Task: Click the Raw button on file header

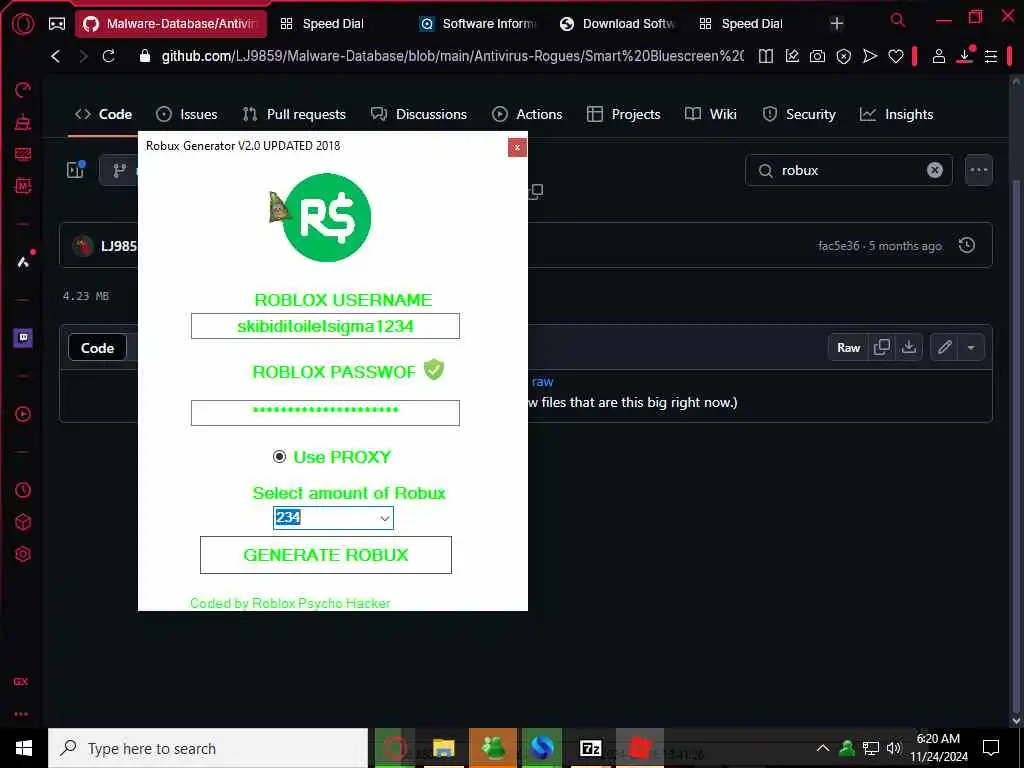Action: 848,347
